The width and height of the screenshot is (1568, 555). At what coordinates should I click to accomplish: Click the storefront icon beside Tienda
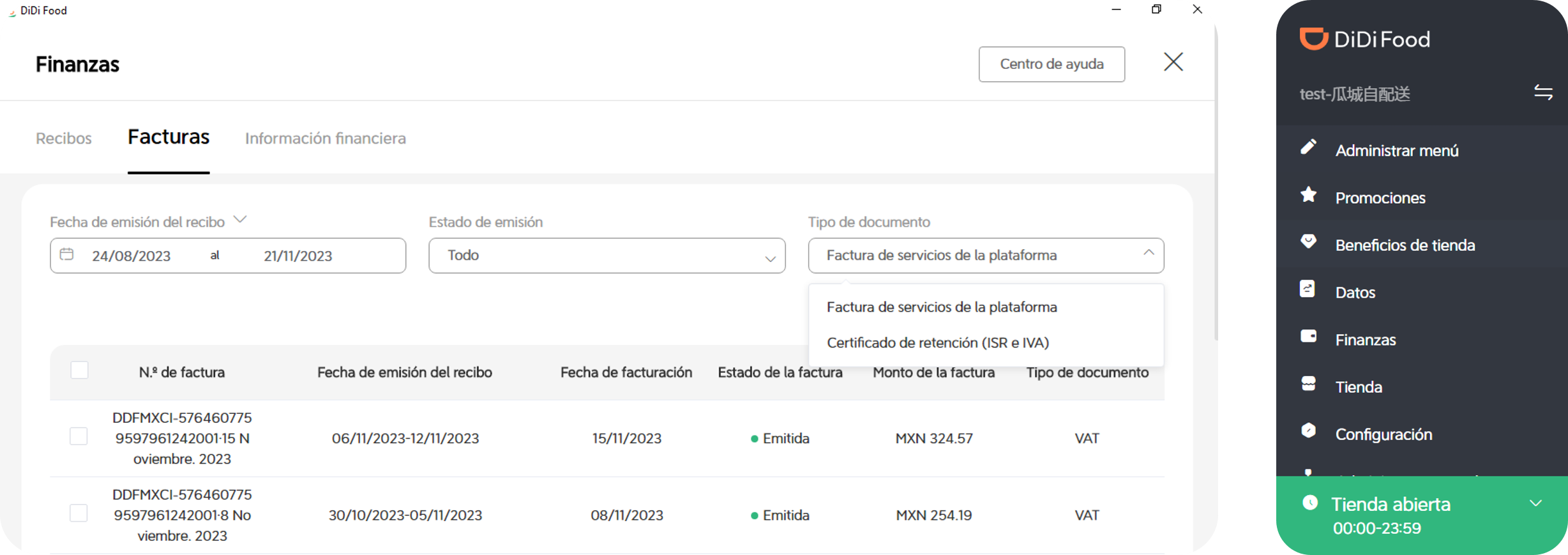pos(1308,383)
